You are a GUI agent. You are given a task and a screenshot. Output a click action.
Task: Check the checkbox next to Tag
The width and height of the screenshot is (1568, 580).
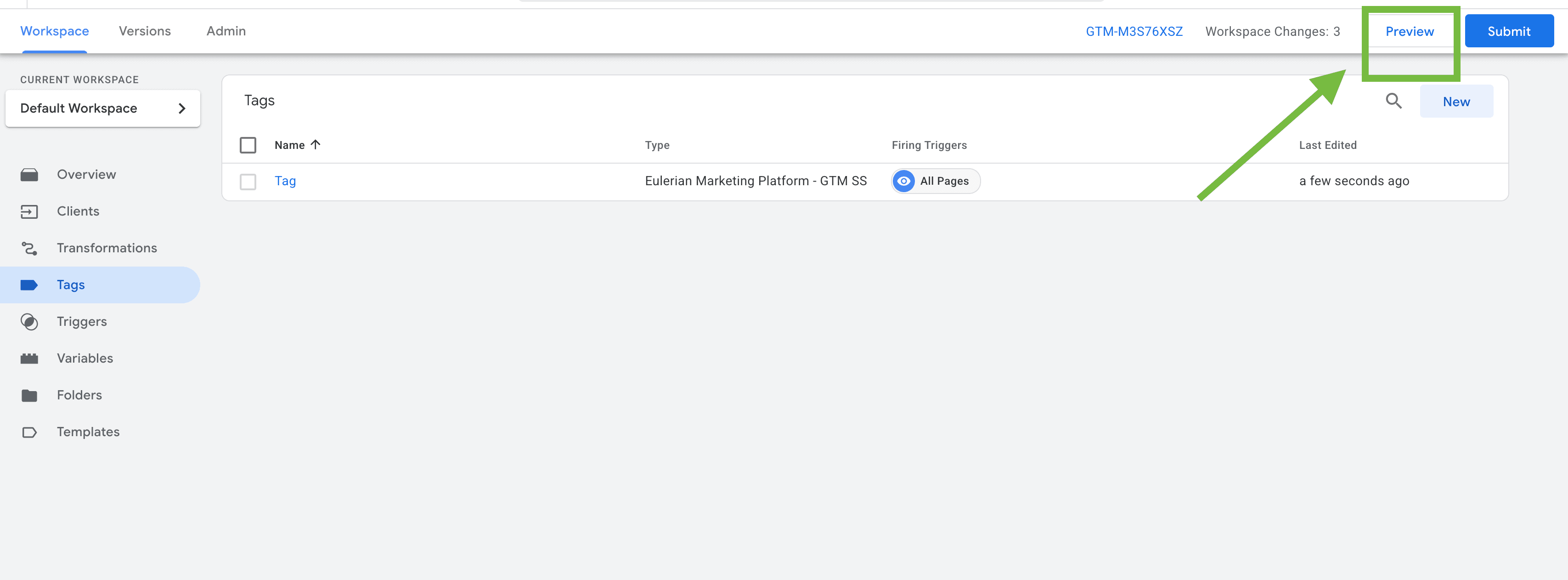248,181
